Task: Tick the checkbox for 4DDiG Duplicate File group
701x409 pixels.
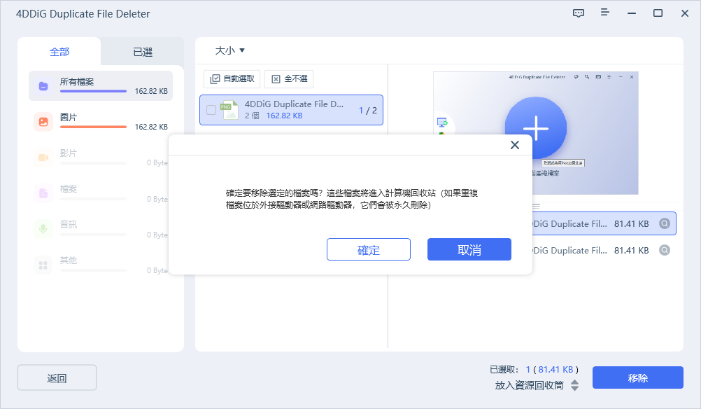Action: tap(211, 110)
